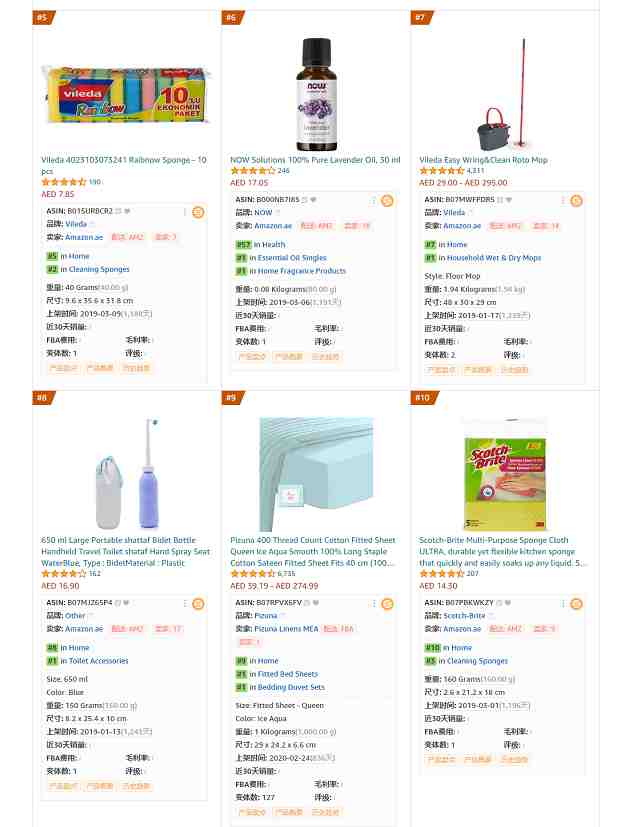The height and width of the screenshot is (827, 632).
Task: Open three-dot menu on Pizuna sheet panel
Action: point(374,603)
